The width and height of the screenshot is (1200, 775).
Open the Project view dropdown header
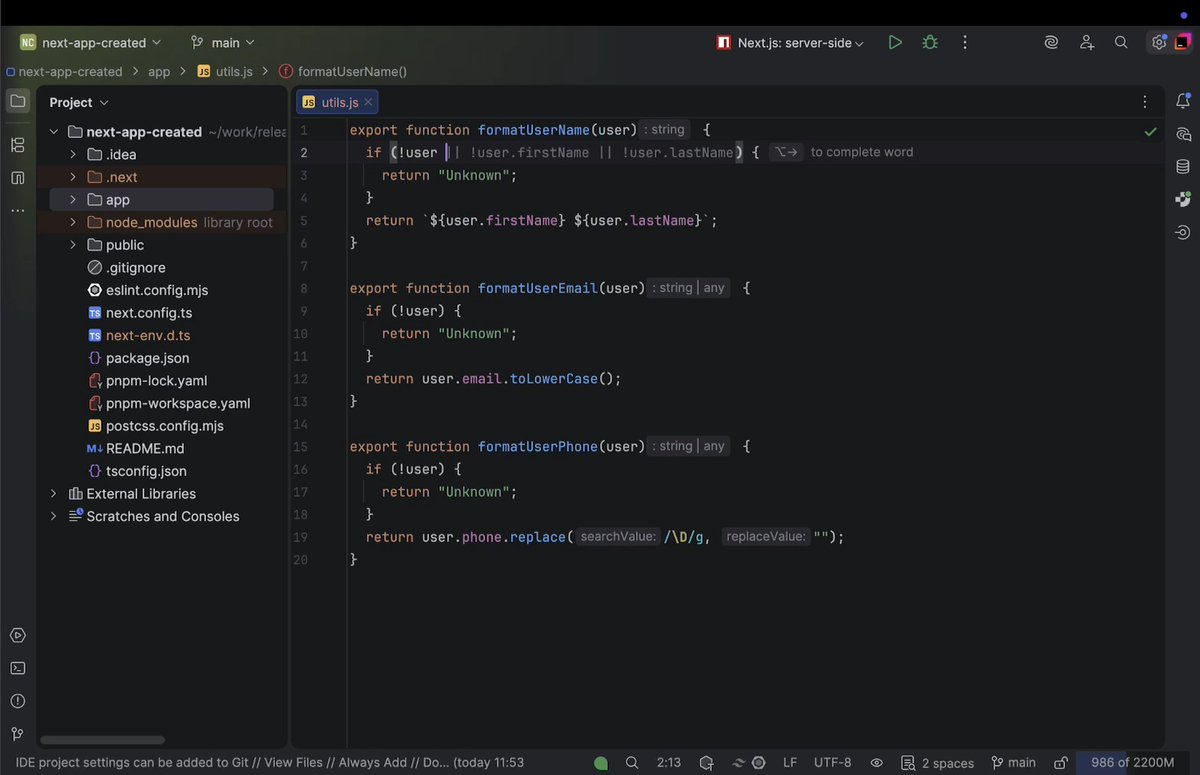[79, 102]
